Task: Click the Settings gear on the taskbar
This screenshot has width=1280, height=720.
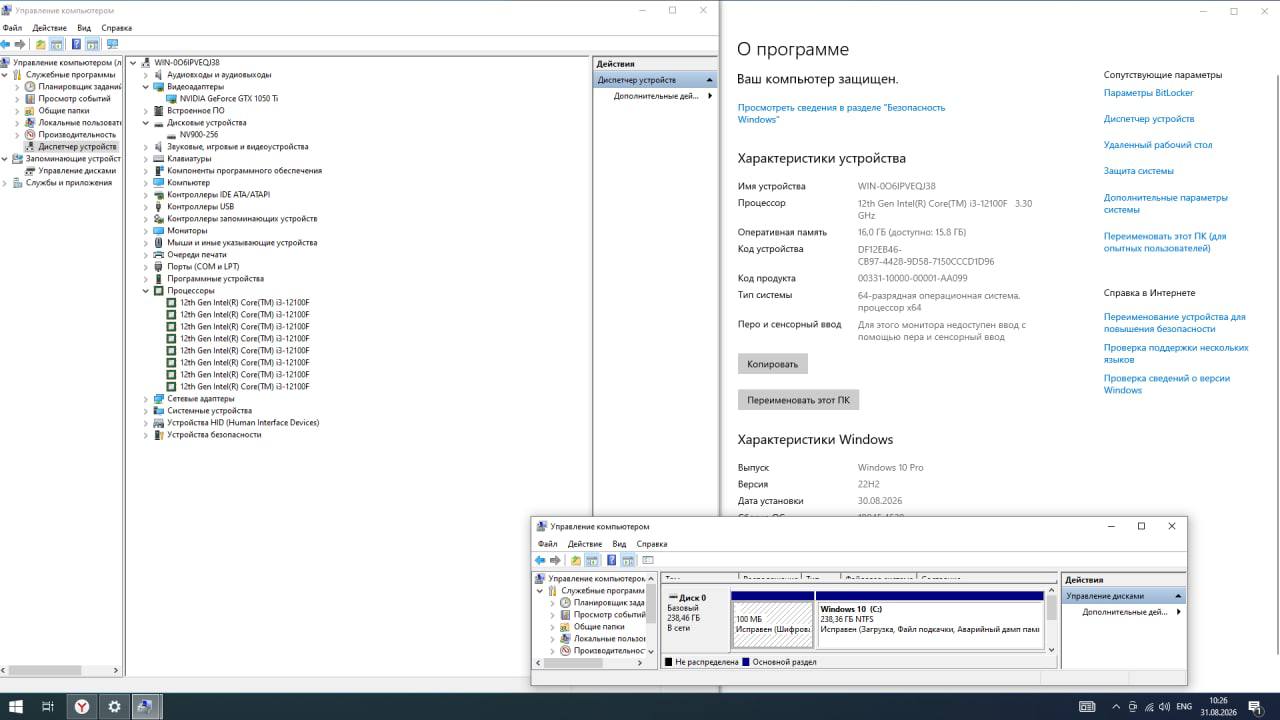Action: pyautogui.click(x=114, y=706)
